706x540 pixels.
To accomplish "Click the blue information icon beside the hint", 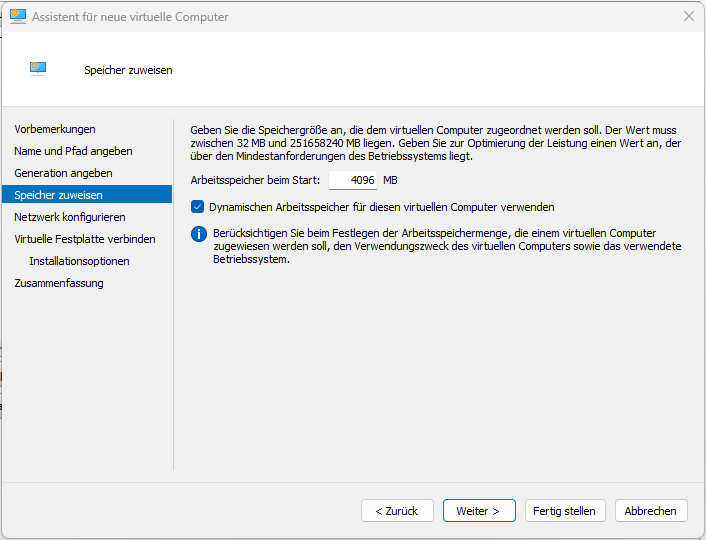I will pos(198,235).
